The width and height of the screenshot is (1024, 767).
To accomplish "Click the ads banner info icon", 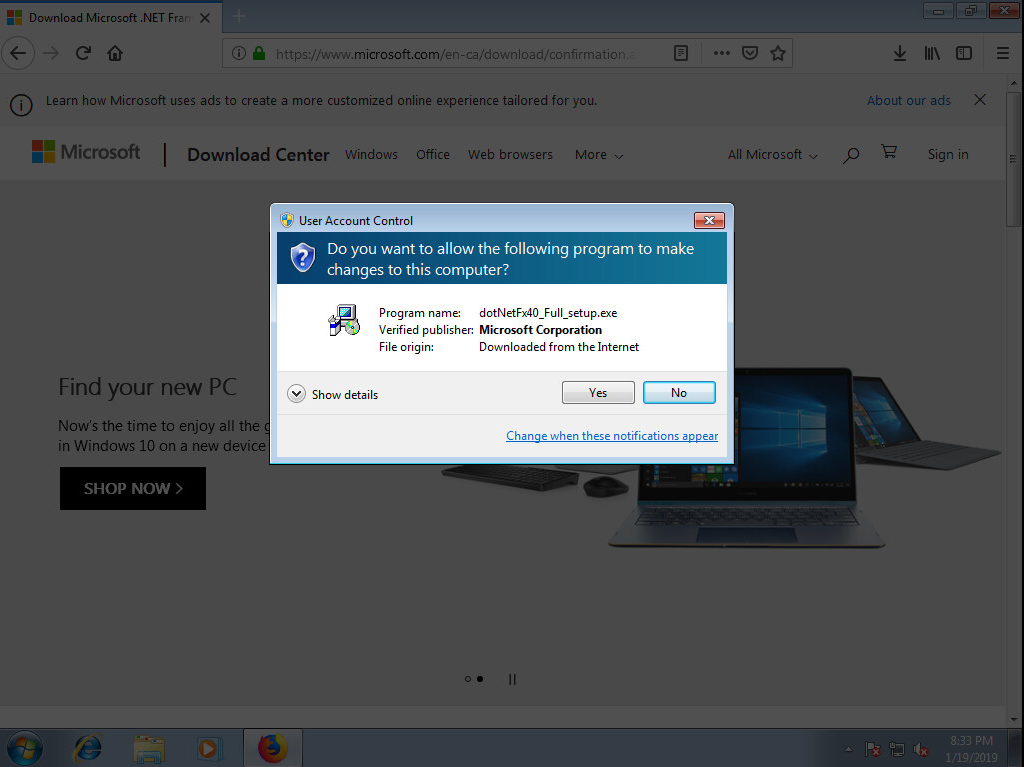I will point(21,105).
